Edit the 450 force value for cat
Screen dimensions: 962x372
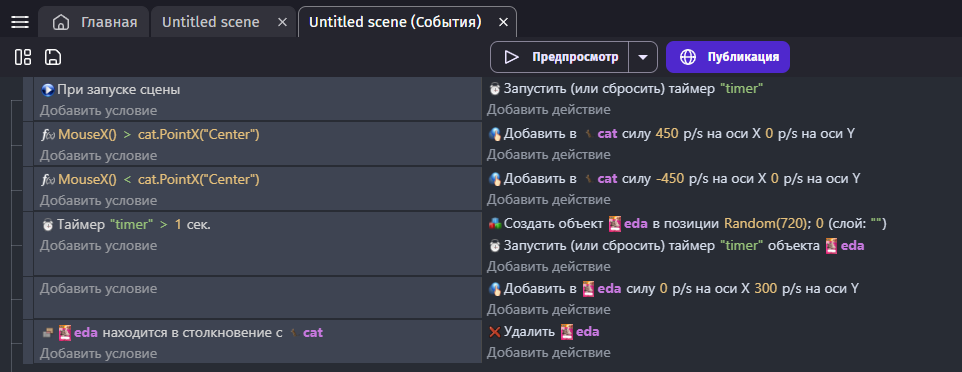[667, 133]
